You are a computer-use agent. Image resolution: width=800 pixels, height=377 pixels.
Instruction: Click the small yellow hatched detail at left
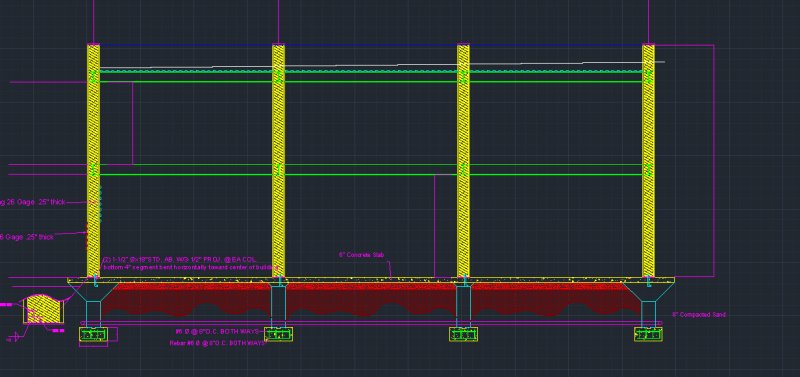tap(44, 308)
